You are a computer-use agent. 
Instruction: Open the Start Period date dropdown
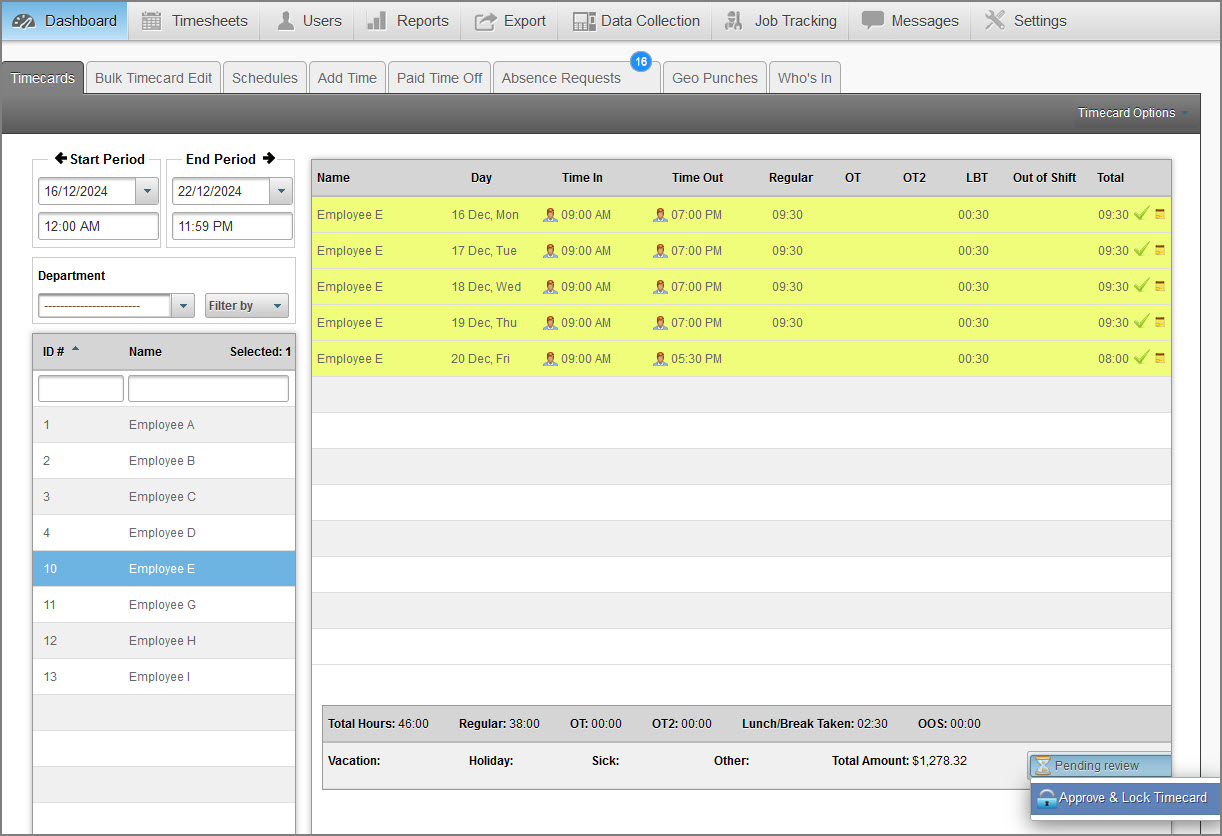pos(148,191)
